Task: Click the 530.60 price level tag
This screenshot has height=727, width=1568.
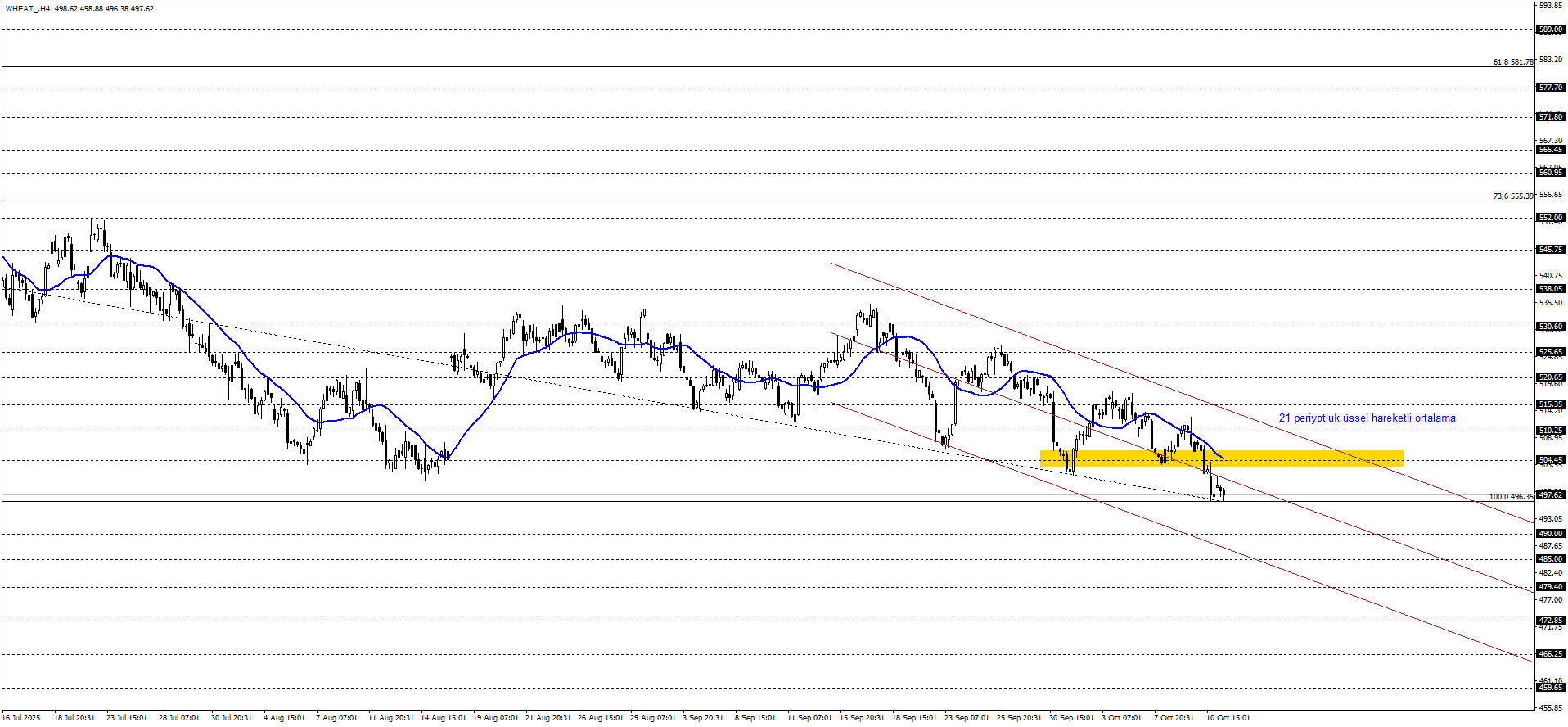Action: point(1551,327)
